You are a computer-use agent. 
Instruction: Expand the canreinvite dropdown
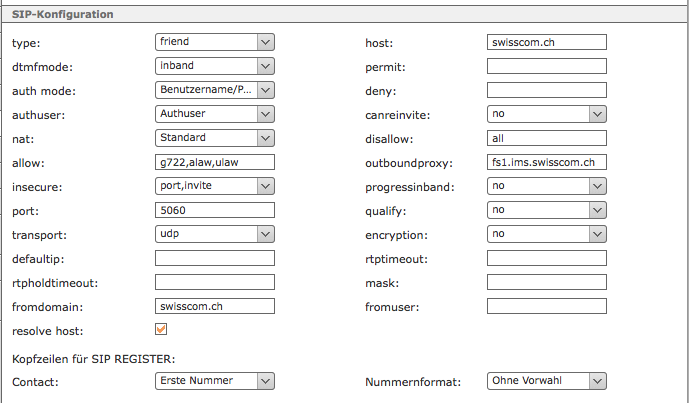point(547,114)
